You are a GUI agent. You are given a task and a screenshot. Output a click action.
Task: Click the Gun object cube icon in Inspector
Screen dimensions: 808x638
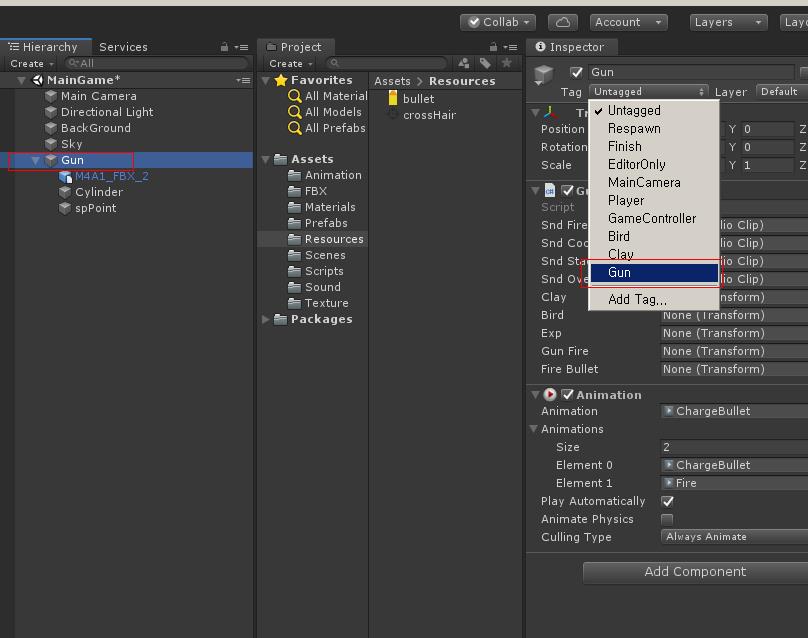coord(544,74)
